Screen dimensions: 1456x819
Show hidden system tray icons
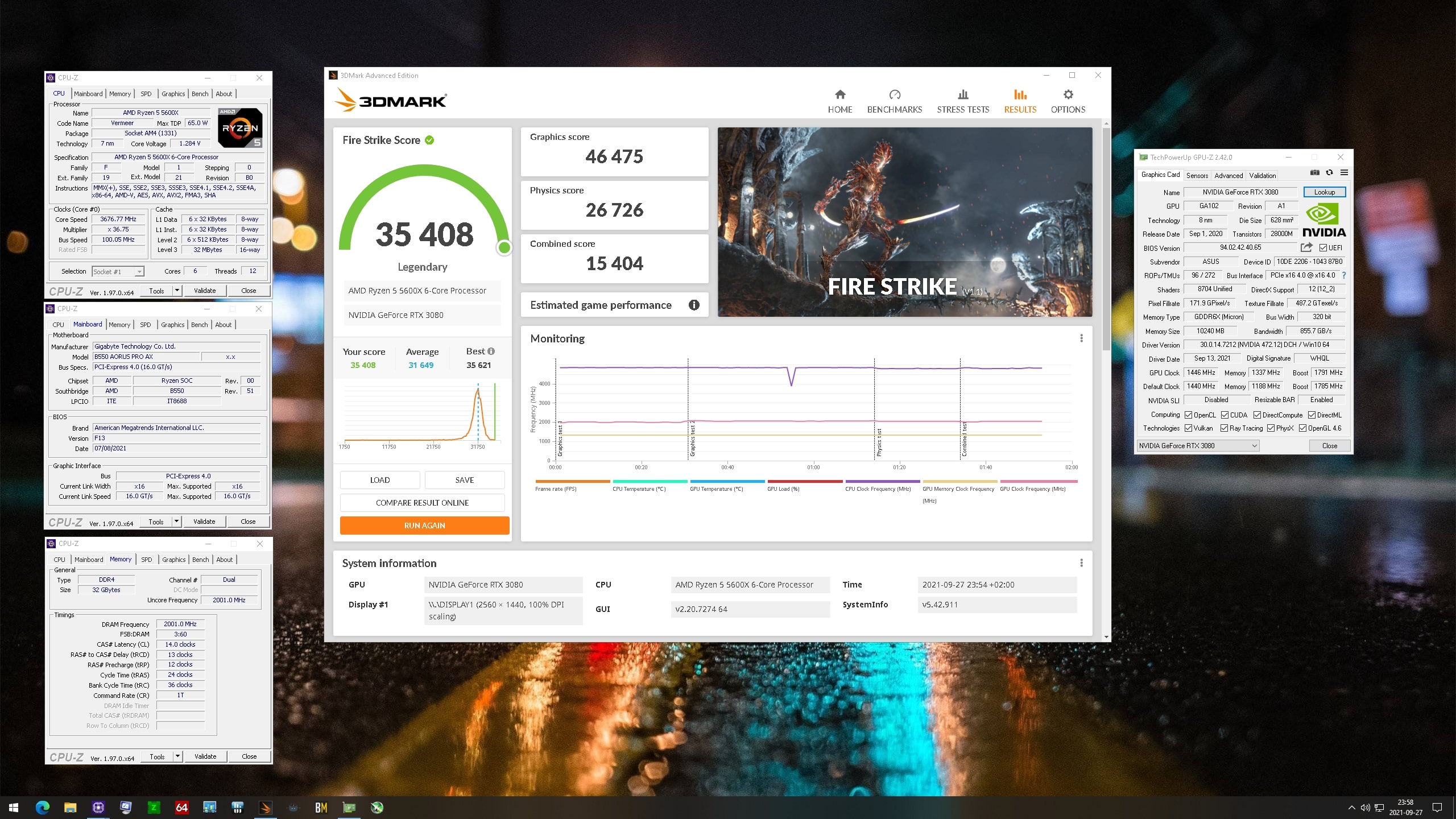(x=1352, y=807)
